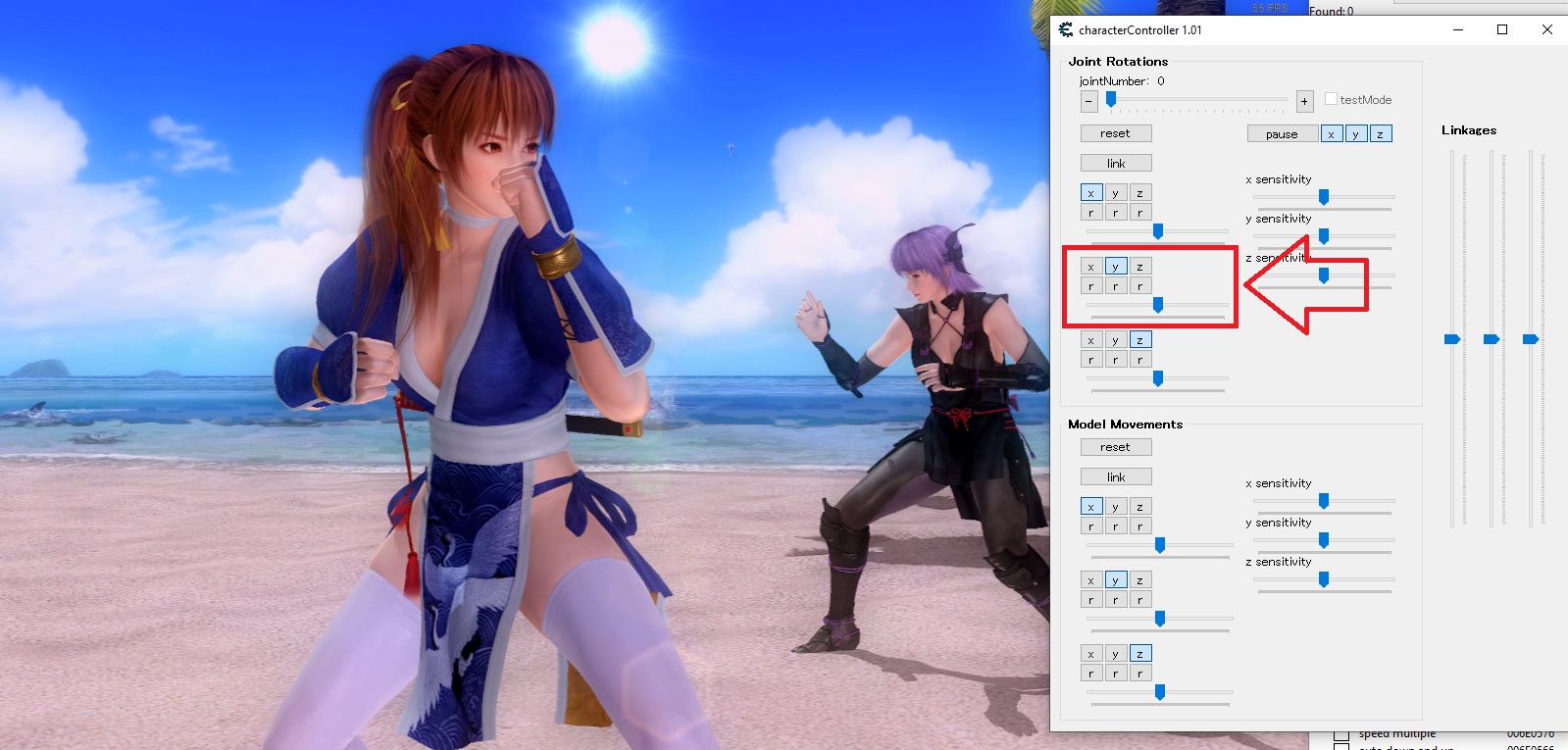This screenshot has width=1568, height=750.
Task: Click the middle Joint Rotations group slider thumb
Action: [1158, 305]
